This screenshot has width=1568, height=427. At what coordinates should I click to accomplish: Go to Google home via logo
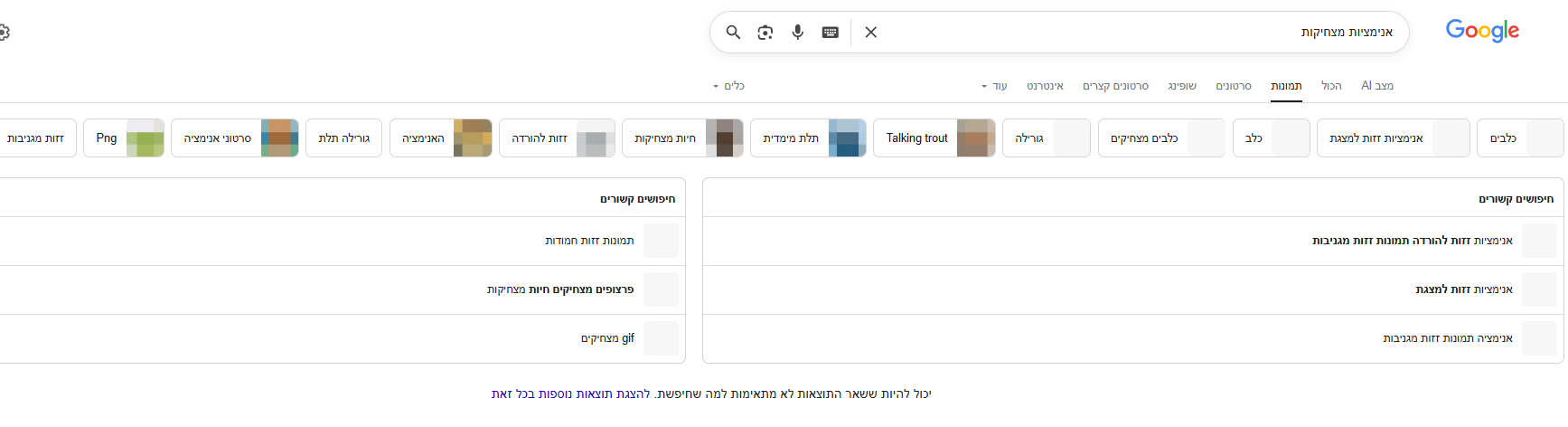pyautogui.click(x=1482, y=31)
